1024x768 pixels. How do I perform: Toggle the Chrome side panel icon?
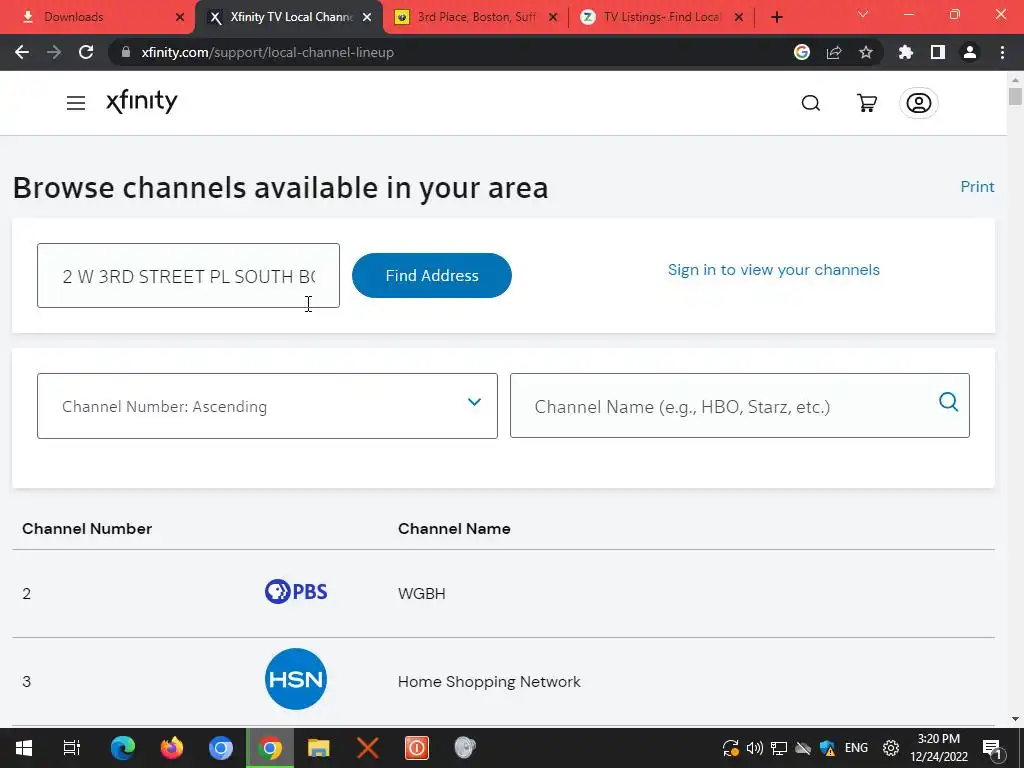tap(938, 52)
